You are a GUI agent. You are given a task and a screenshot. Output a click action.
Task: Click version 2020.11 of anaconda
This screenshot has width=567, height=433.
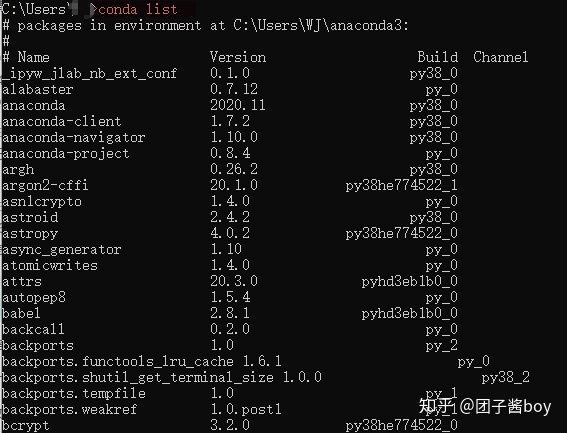pyautogui.click(x=238, y=105)
